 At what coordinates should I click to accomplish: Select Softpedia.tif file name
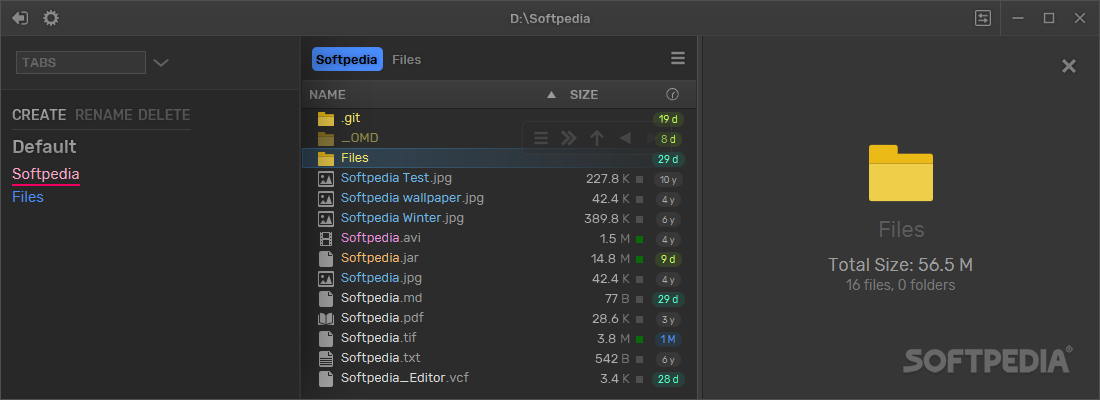(x=379, y=338)
